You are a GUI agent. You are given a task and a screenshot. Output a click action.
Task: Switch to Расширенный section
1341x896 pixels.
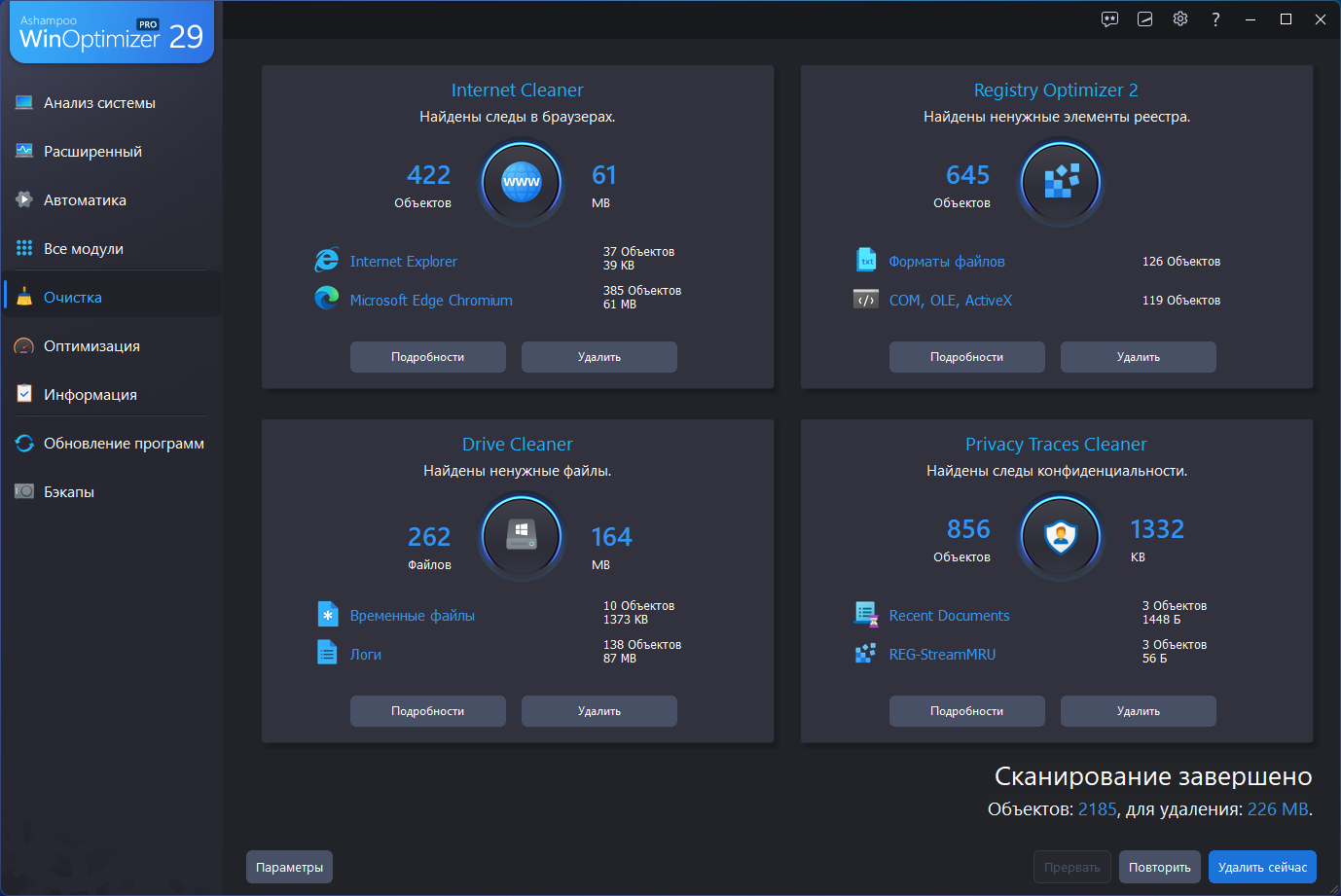[111, 152]
